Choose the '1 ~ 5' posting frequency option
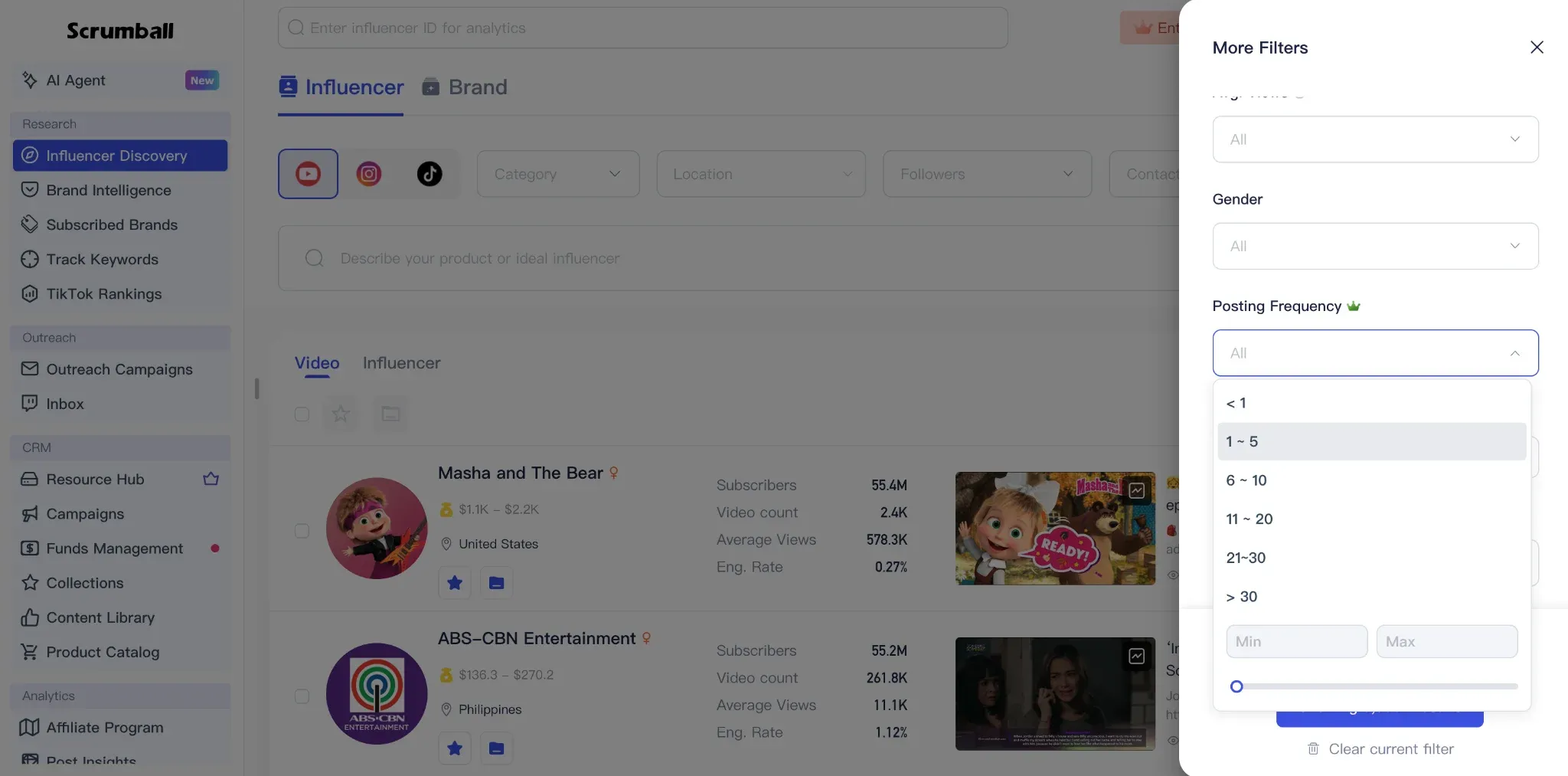The image size is (1568, 776). click(1371, 441)
